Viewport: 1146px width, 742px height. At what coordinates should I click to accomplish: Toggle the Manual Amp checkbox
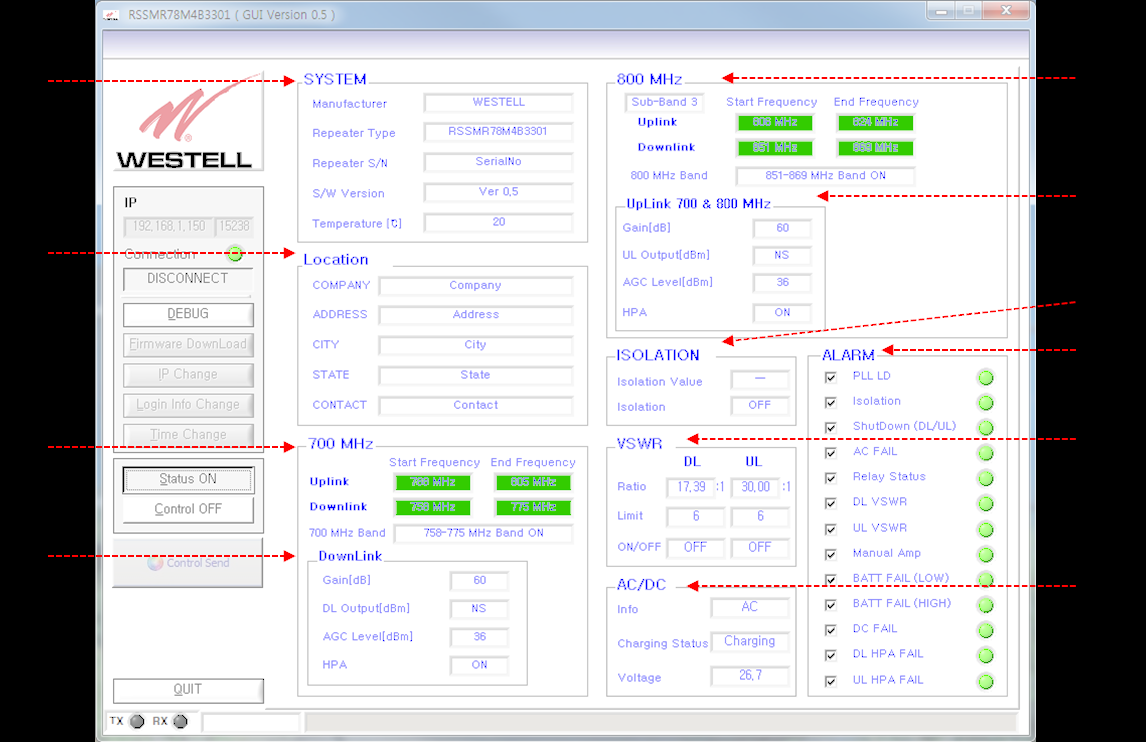coord(830,555)
